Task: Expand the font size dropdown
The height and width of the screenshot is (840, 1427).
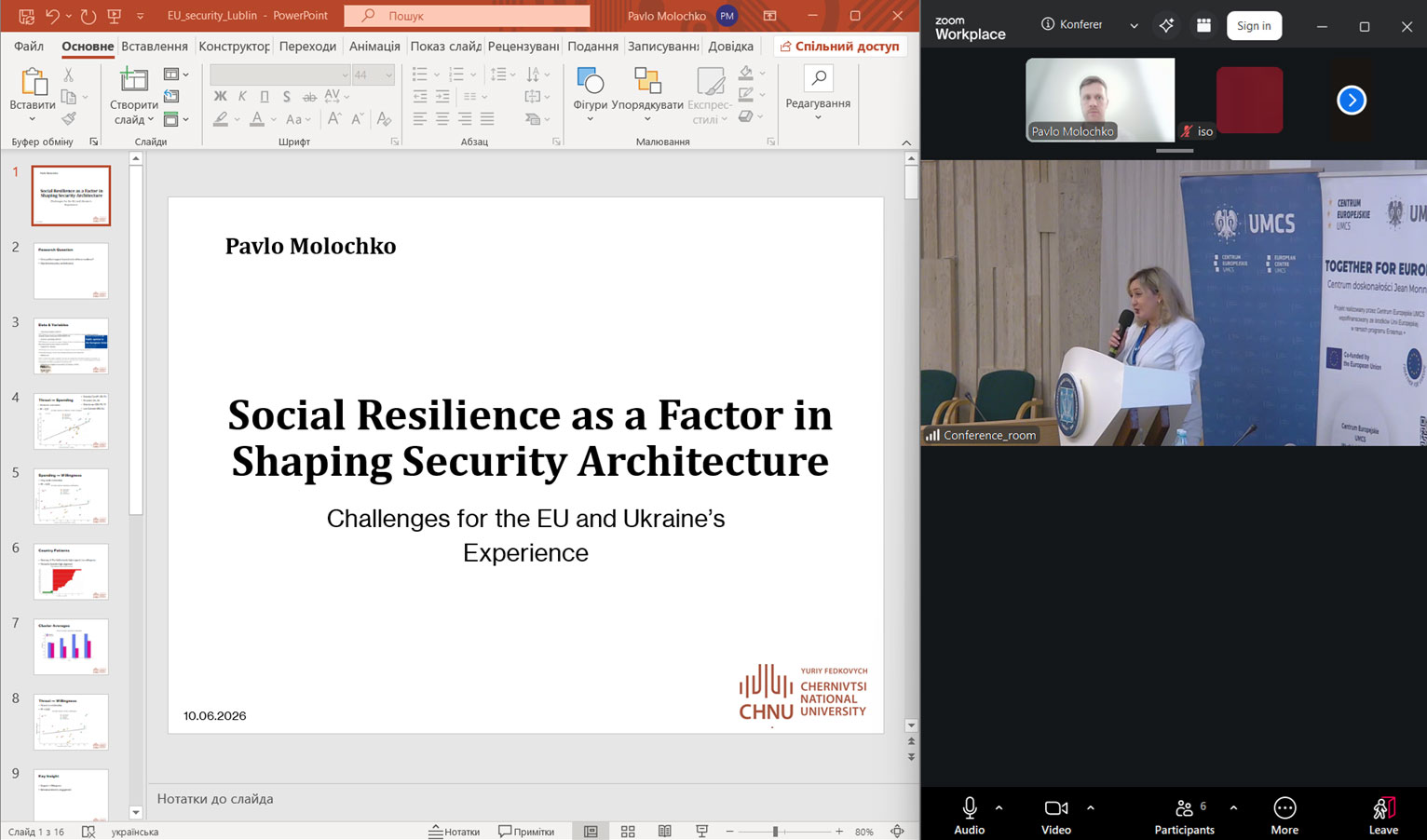Action: tap(388, 75)
